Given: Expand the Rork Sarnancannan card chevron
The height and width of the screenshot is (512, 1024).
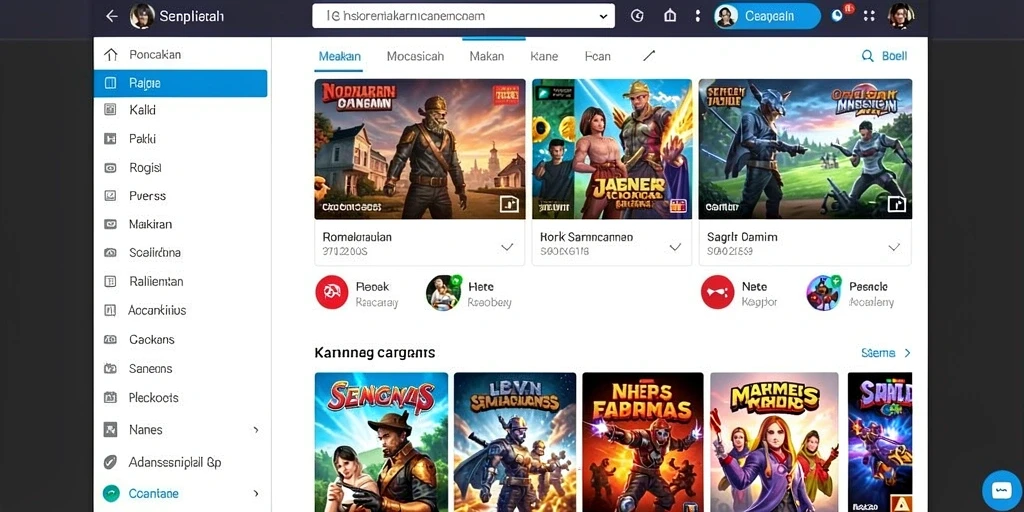Looking at the screenshot, I should (675, 247).
